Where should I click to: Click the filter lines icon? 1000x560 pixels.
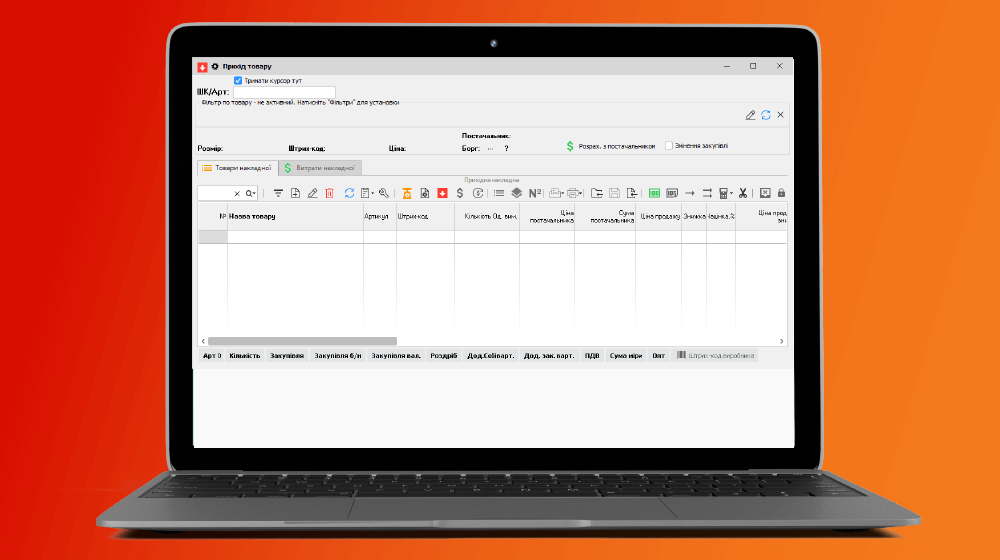(279, 193)
